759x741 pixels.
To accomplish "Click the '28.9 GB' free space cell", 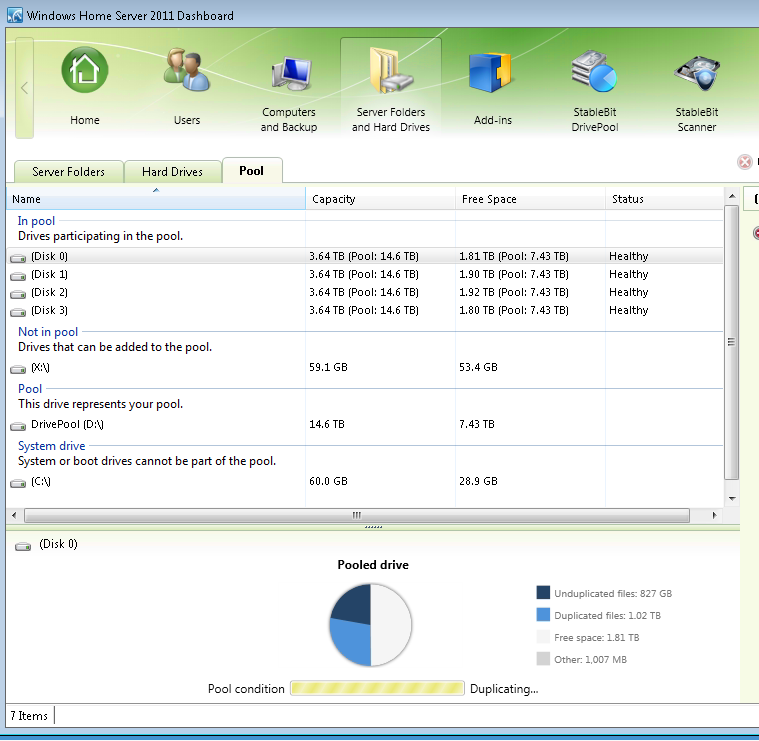I will [478, 482].
